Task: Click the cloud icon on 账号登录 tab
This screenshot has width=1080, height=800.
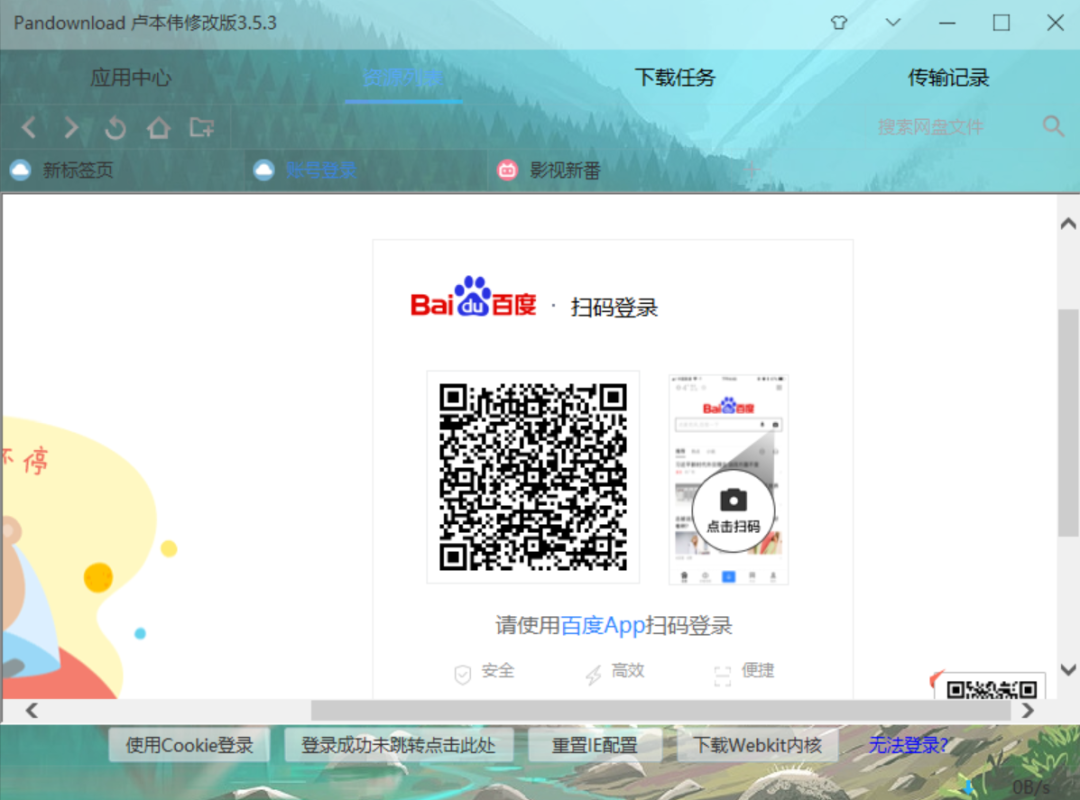Action: pos(264,170)
